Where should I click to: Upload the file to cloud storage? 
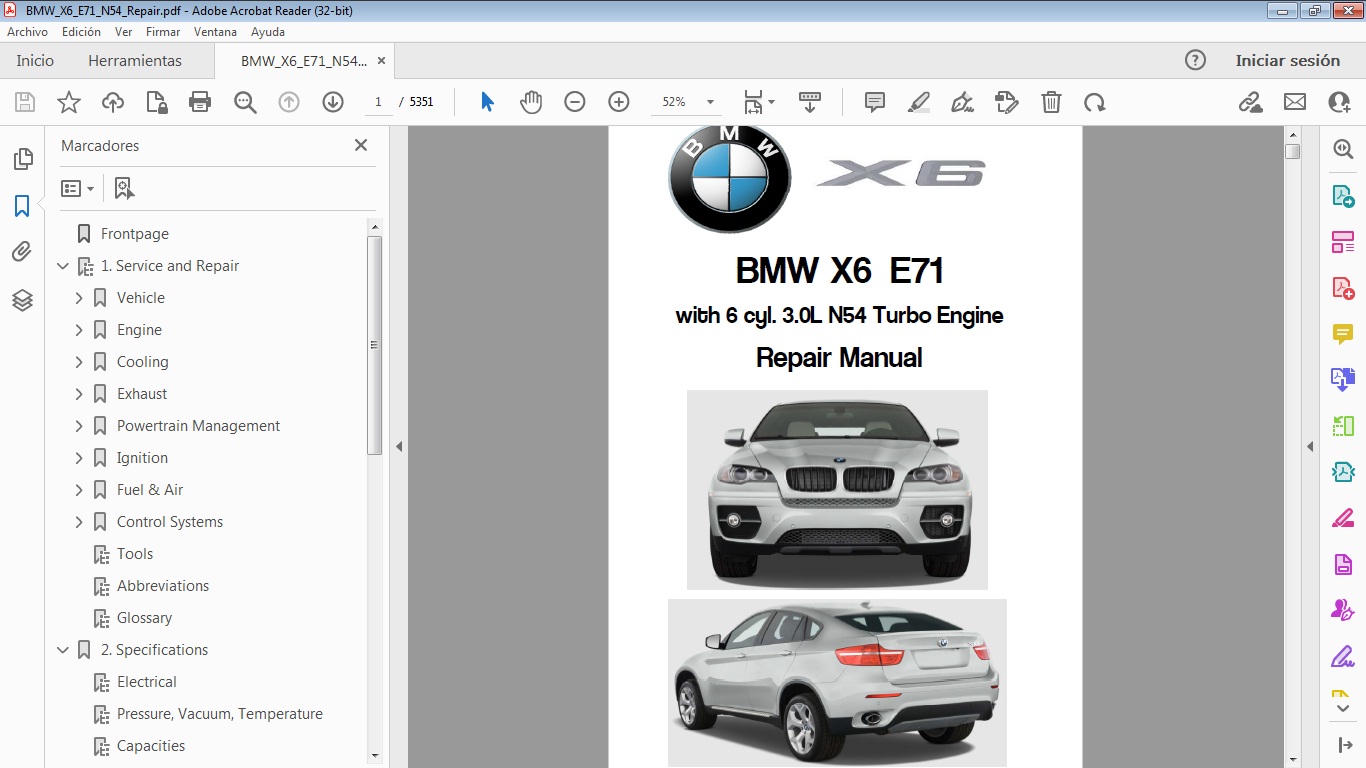click(113, 102)
